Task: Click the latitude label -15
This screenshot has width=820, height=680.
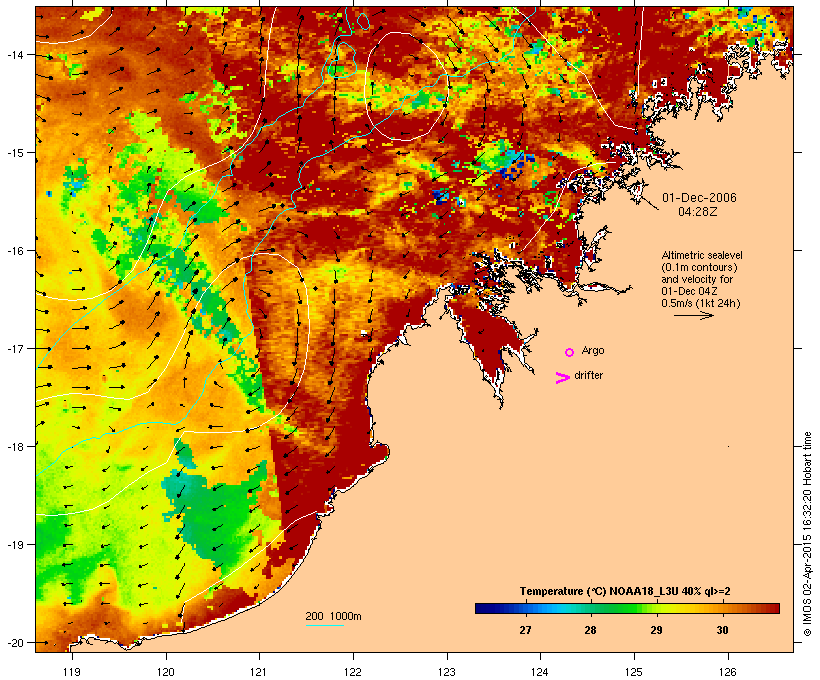Action: tap(15, 153)
